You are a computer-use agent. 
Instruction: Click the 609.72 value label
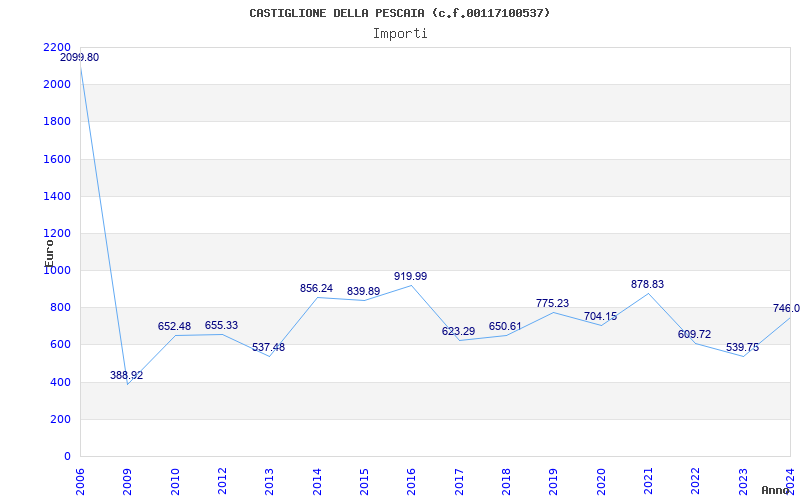[x=694, y=335]
